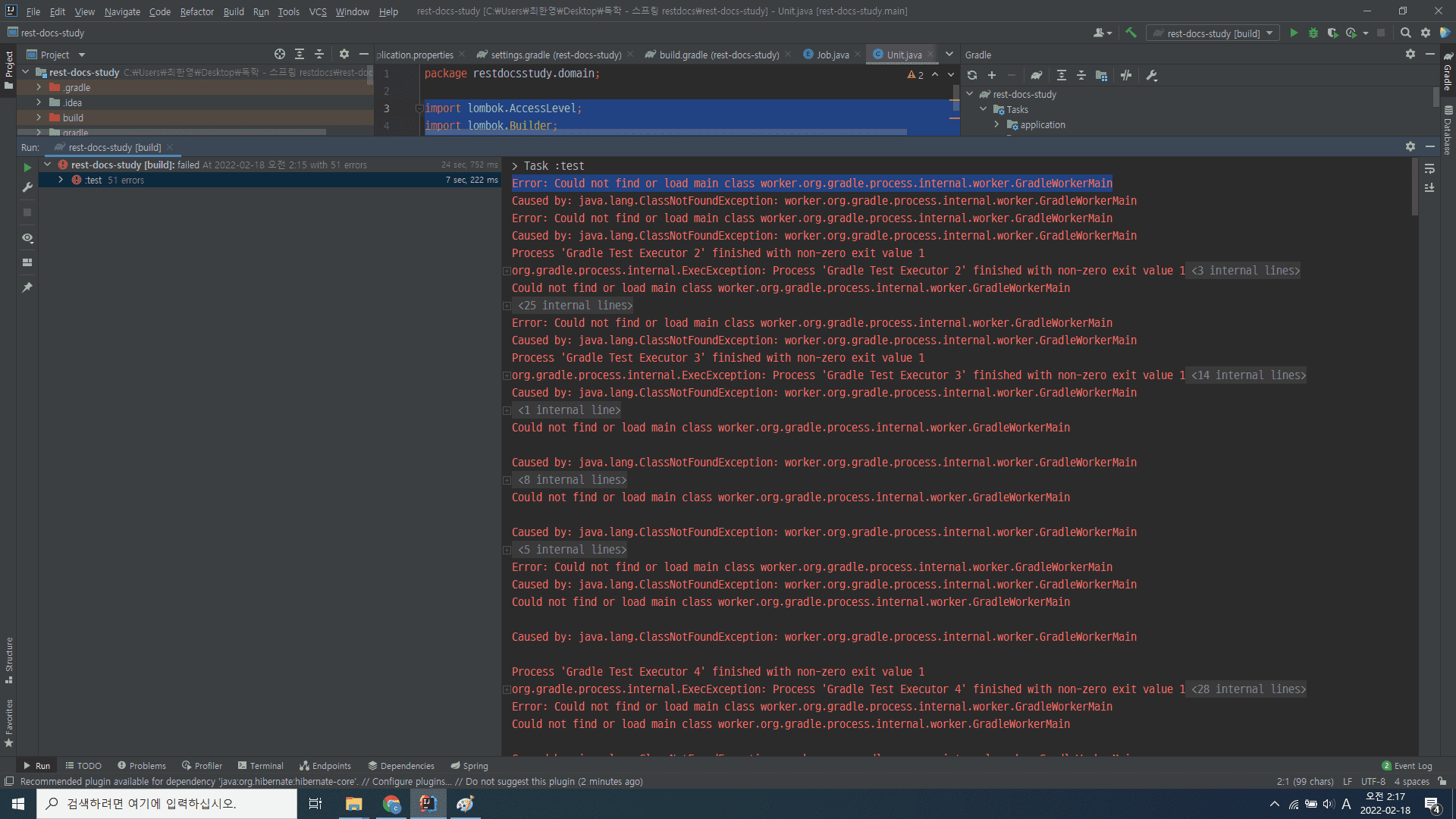
Task: Open the Dependencies tool window
Action: [401, 766]
